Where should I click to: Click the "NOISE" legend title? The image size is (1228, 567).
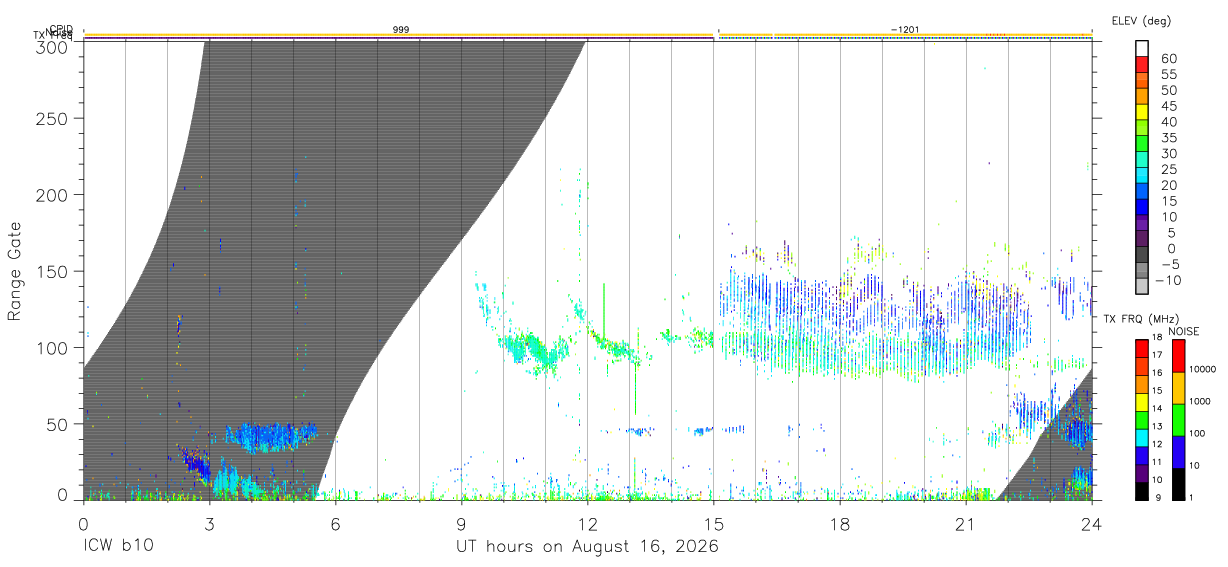1184,331
